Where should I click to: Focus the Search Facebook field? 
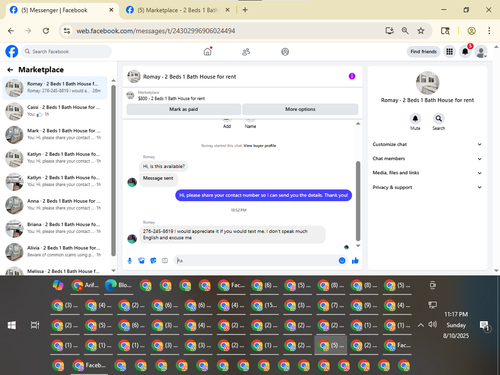click(x=67, y=52)
